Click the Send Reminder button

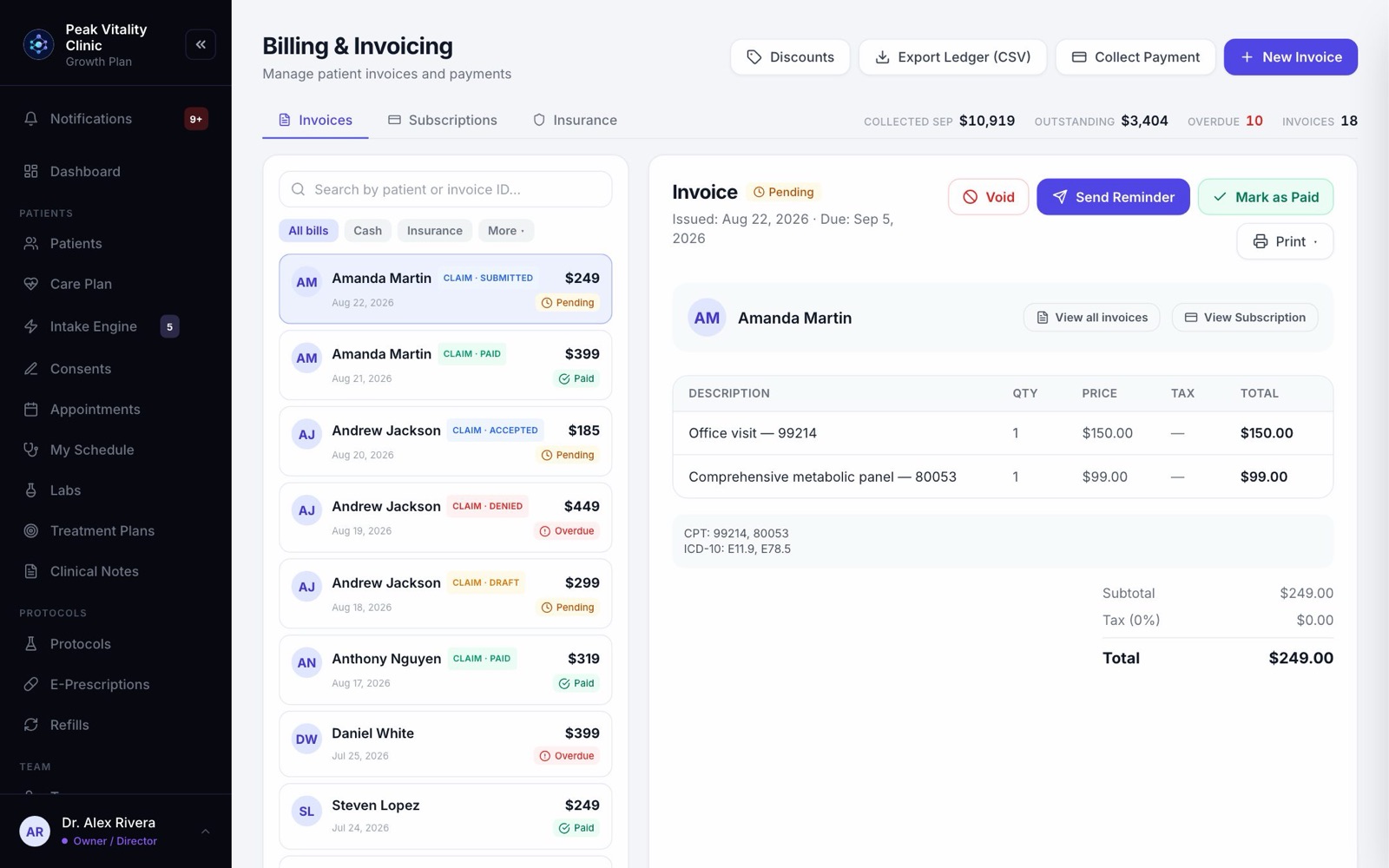click(1113, 197)
